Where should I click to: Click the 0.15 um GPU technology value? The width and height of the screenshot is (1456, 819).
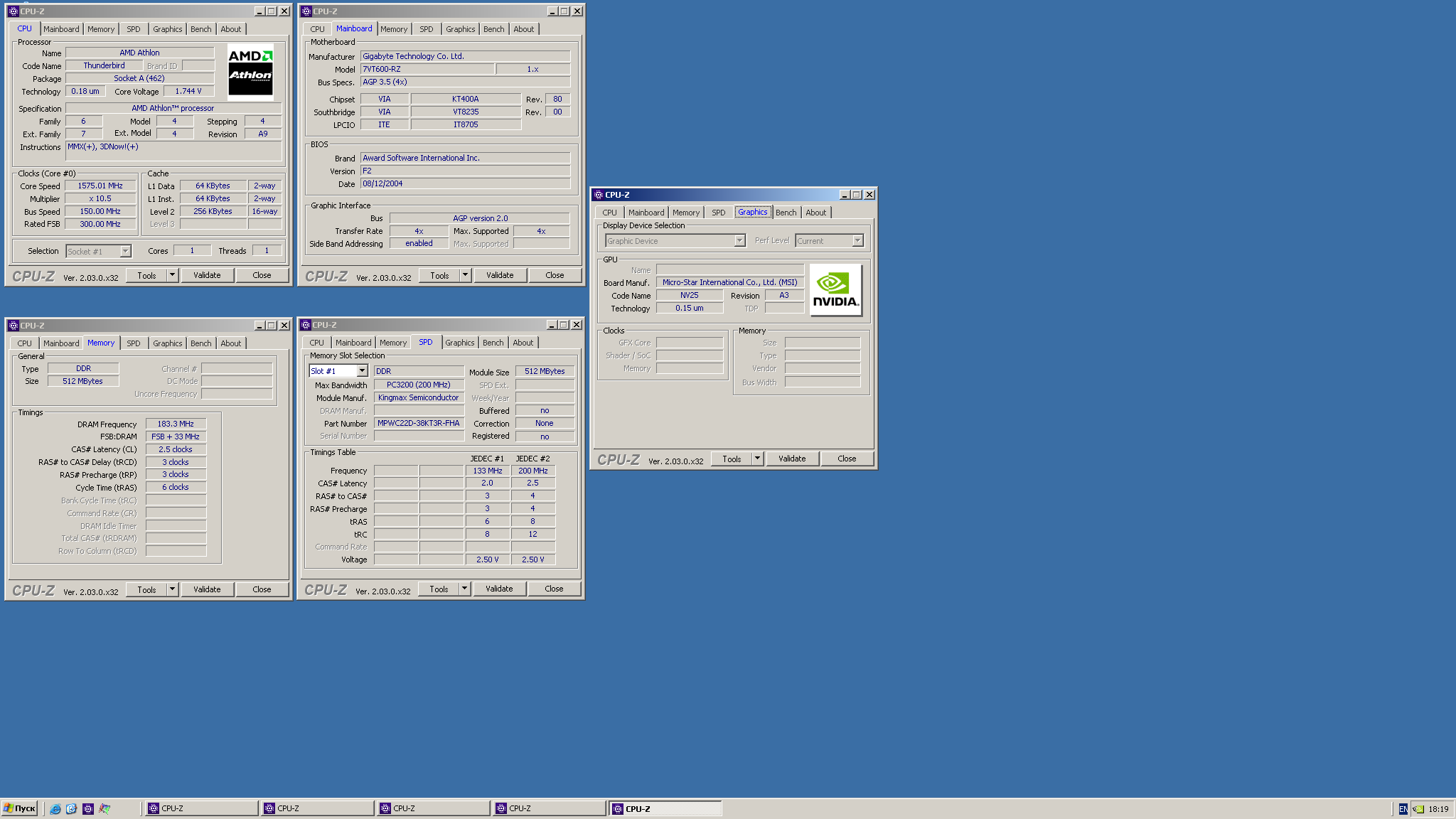[690, 308]
